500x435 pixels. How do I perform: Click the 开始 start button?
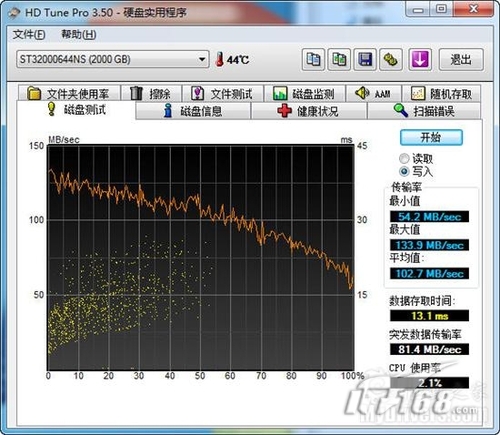point(431,137)
